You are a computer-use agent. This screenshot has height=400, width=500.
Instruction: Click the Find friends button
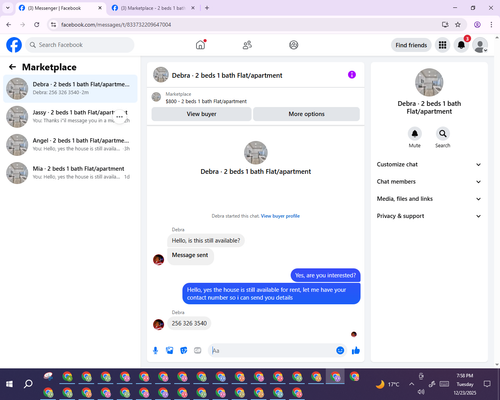411,45
